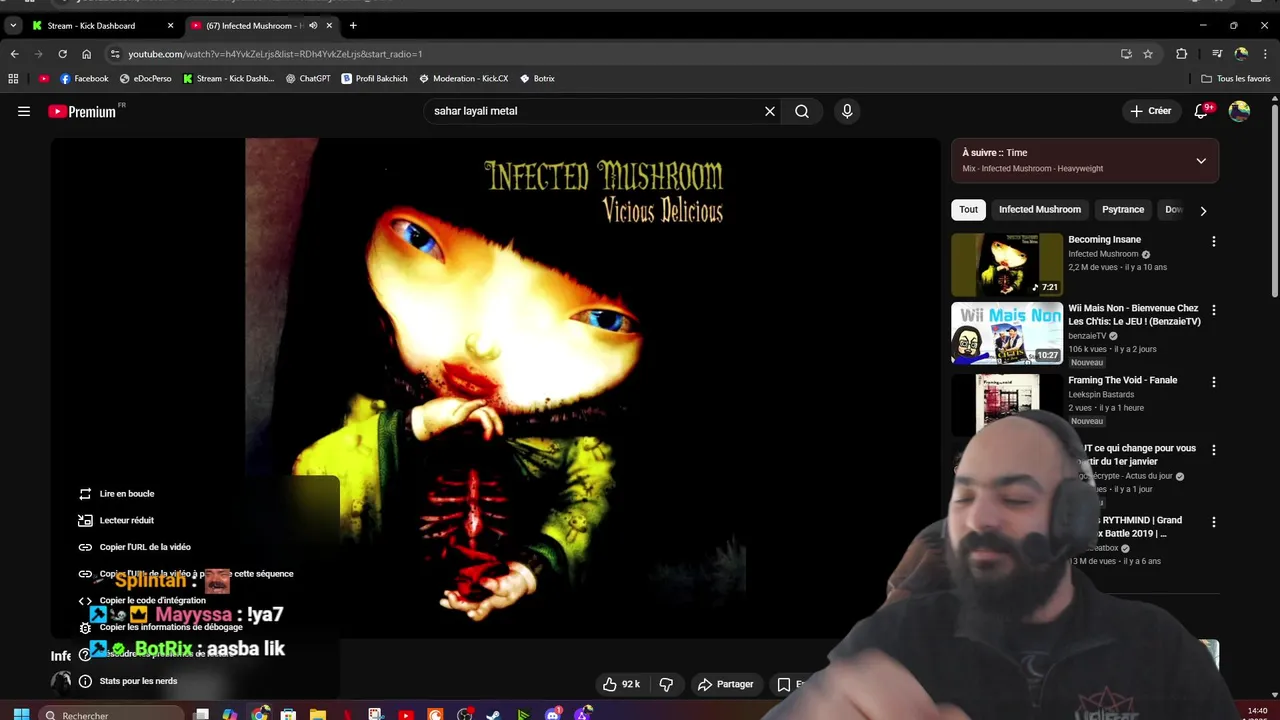Open options for Becoming Insane video
Image resolution: width=1280 pixels, height=720 pixels.
coord(1214,242)
